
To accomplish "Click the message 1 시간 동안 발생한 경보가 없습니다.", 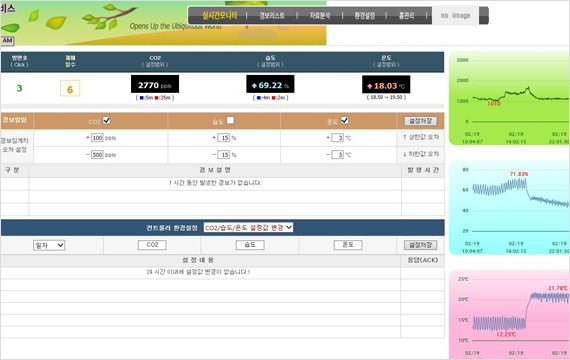I will click(215, 183).
